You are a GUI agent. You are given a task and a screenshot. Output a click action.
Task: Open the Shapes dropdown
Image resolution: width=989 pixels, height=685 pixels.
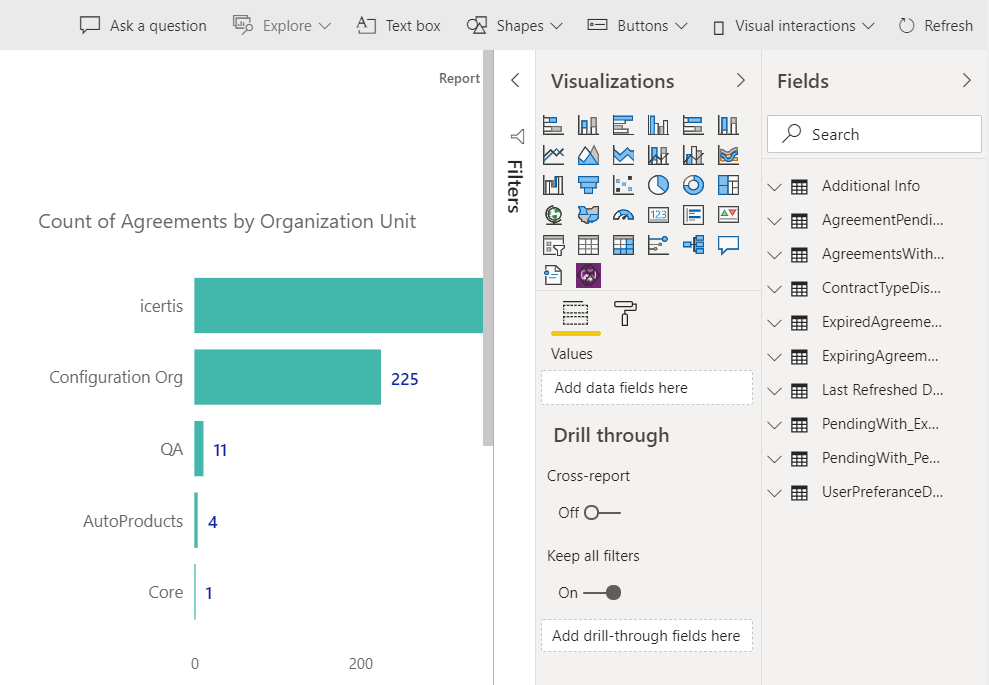coord(515,25)
